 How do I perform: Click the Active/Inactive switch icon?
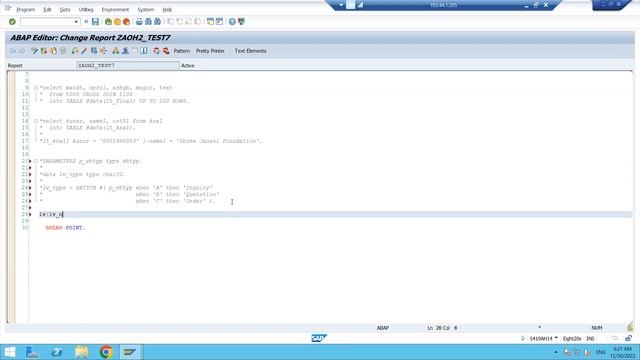click(44, 51)
